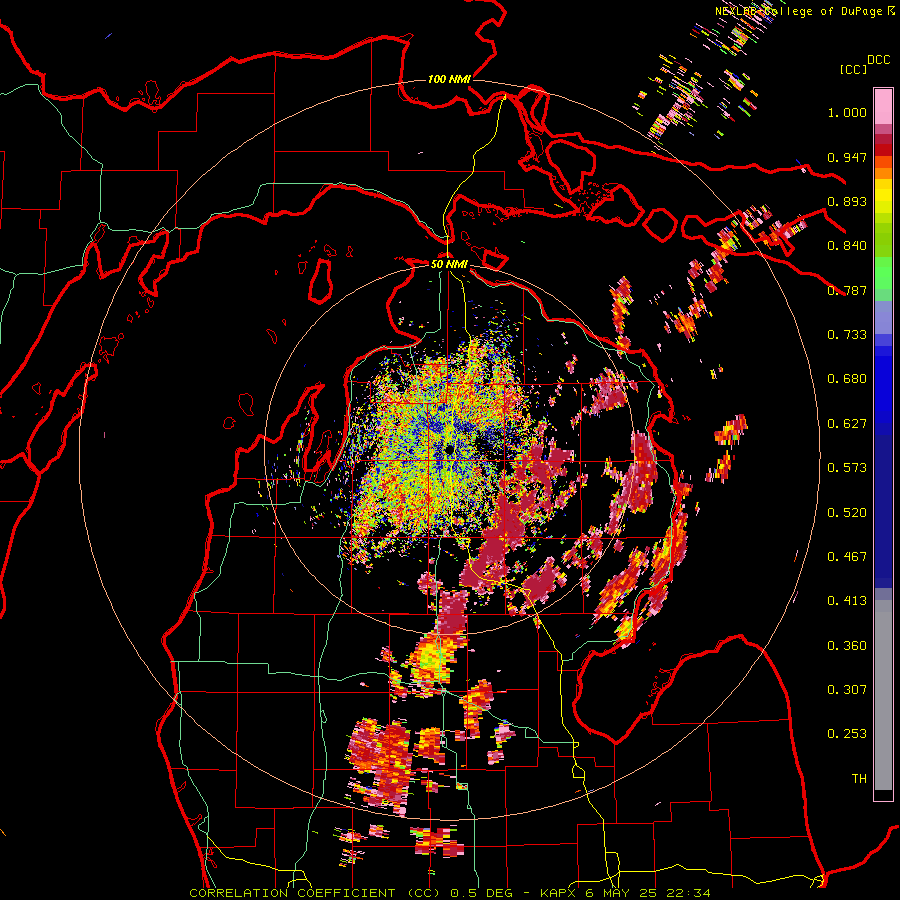Viewport: 900px width, 900px height.
Task: Select the 0.307 scale value
Action: [847, 690]
